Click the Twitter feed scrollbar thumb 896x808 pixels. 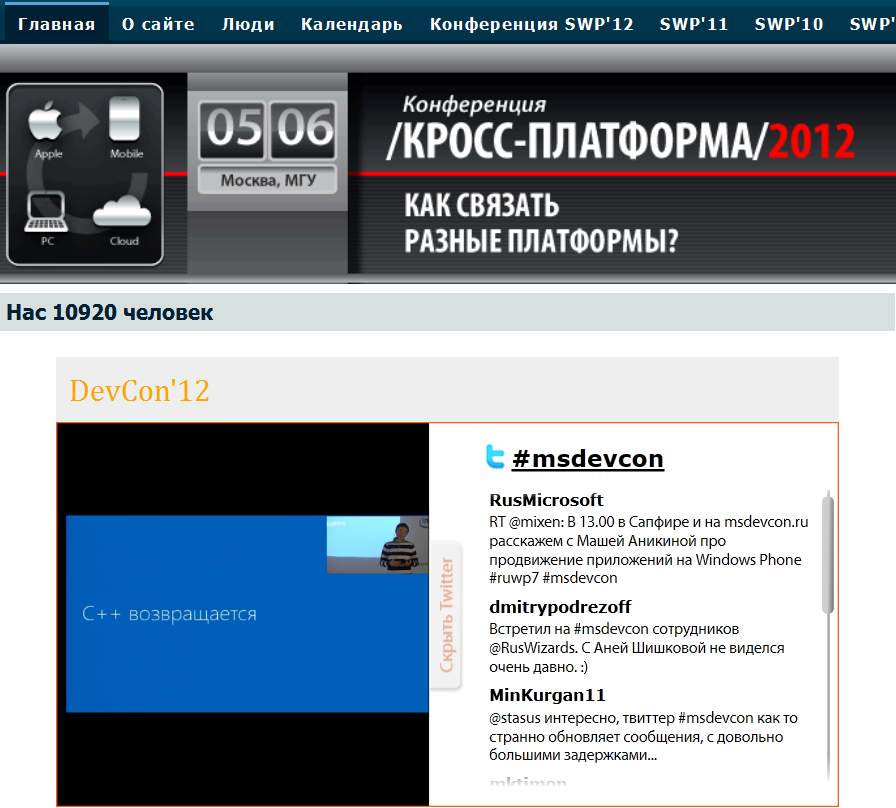[827, 554]
